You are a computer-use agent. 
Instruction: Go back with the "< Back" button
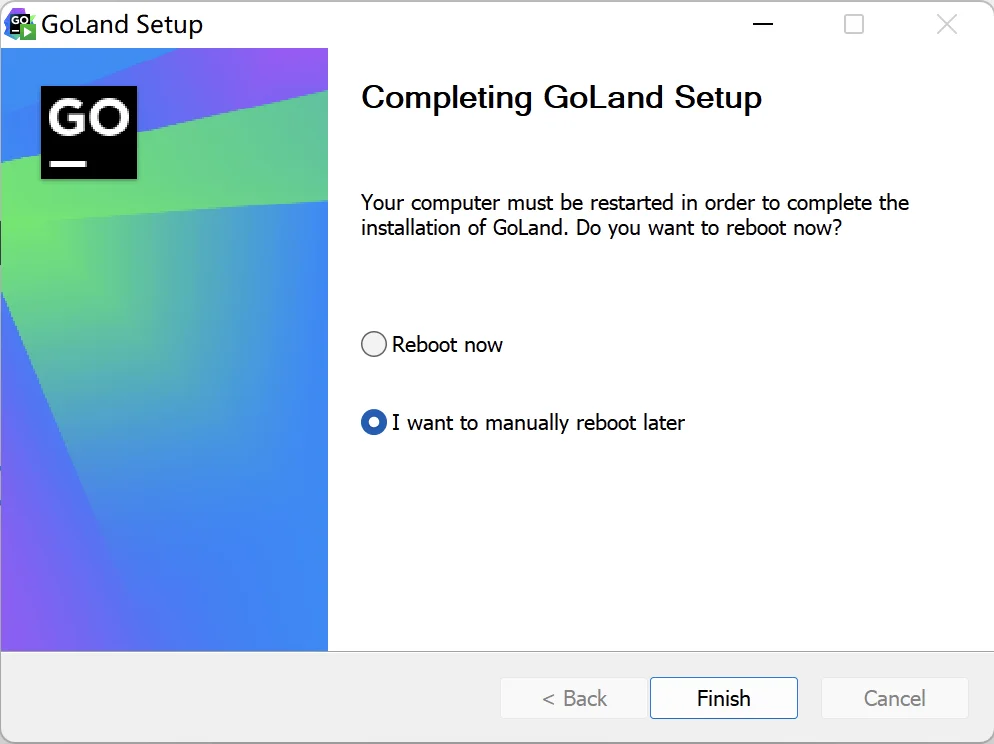click(574, 698)
